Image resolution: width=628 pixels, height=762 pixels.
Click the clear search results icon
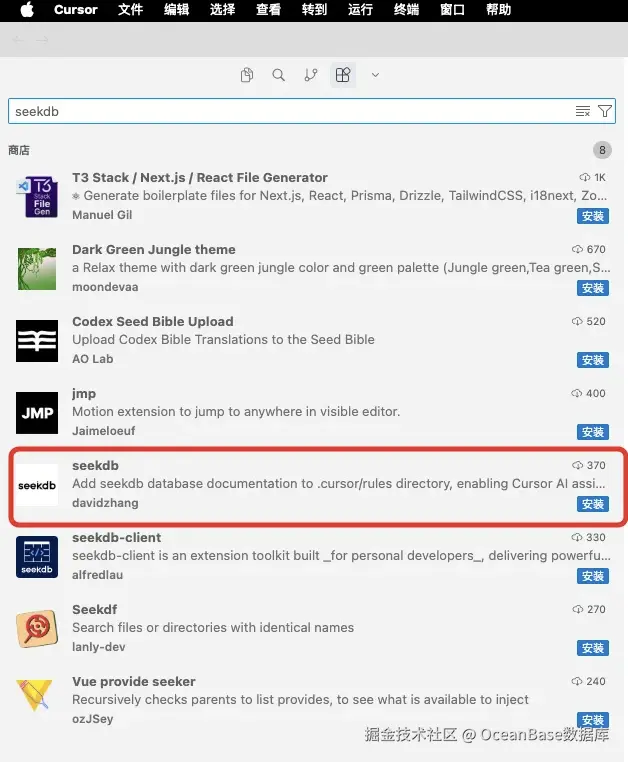tap(583, 111)
